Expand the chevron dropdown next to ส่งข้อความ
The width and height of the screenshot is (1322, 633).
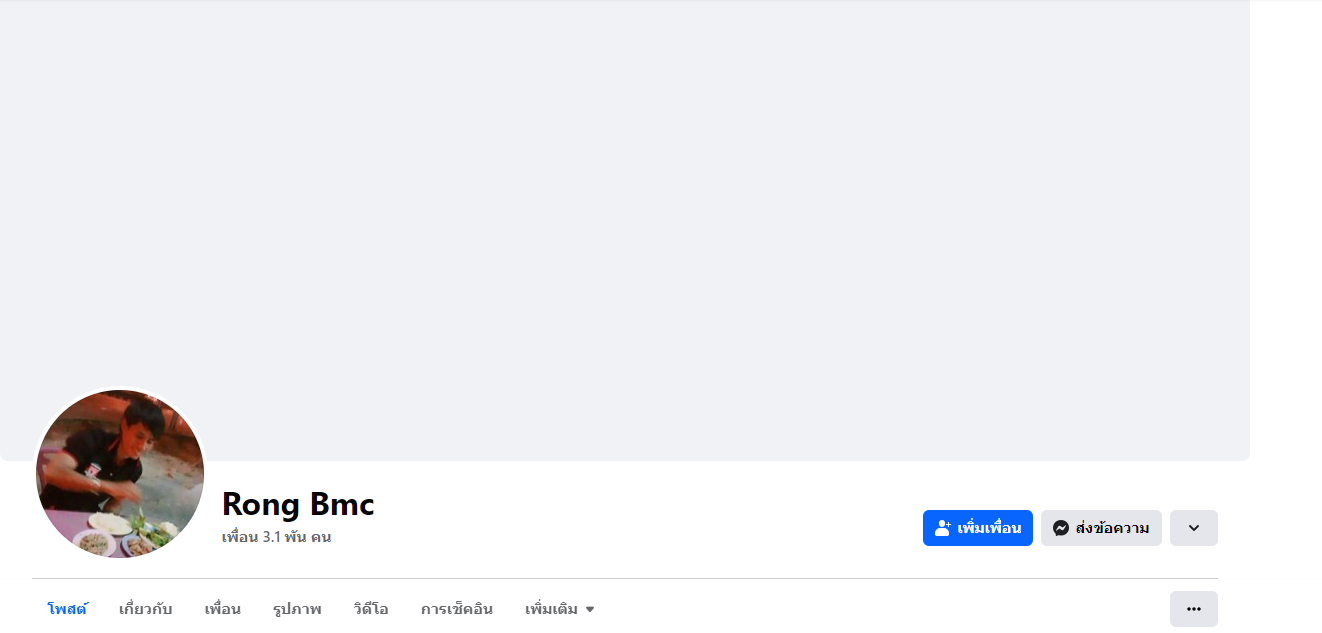[1193, 528]
